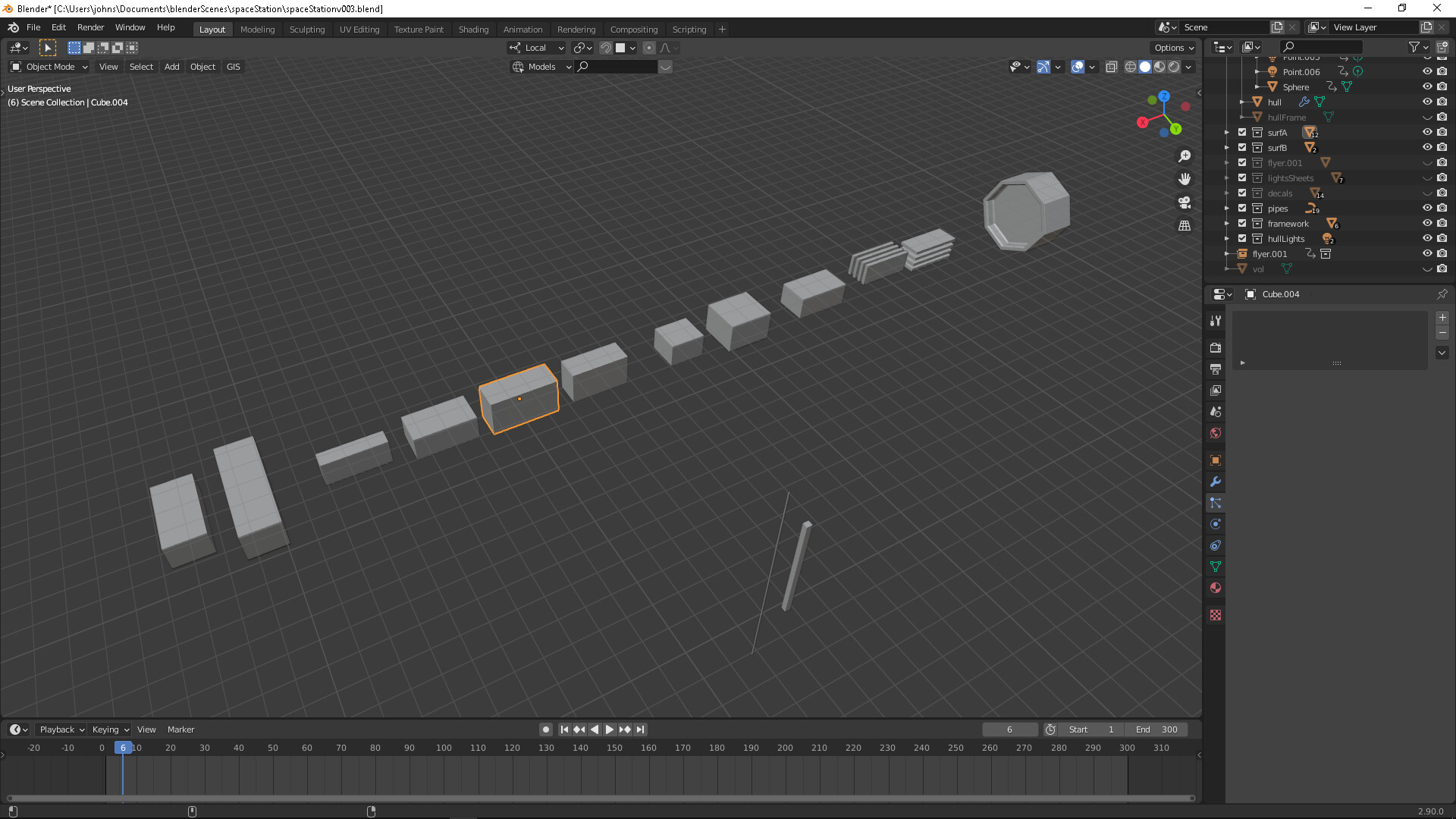Switch to the Modeling workspace tab
Screen dimensions: 1456x819
[x=257, y=30]
